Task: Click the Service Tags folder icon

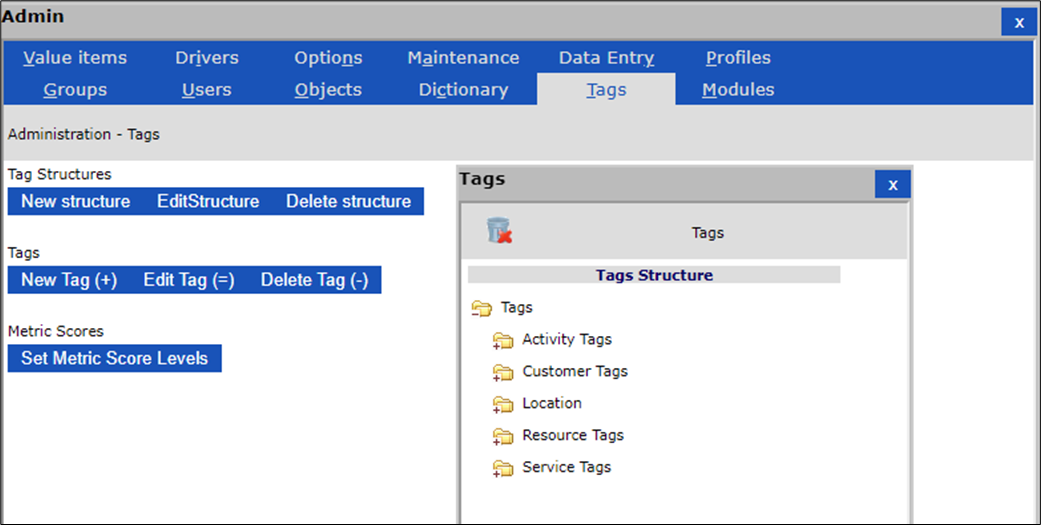Action: (x=502, y=469)
